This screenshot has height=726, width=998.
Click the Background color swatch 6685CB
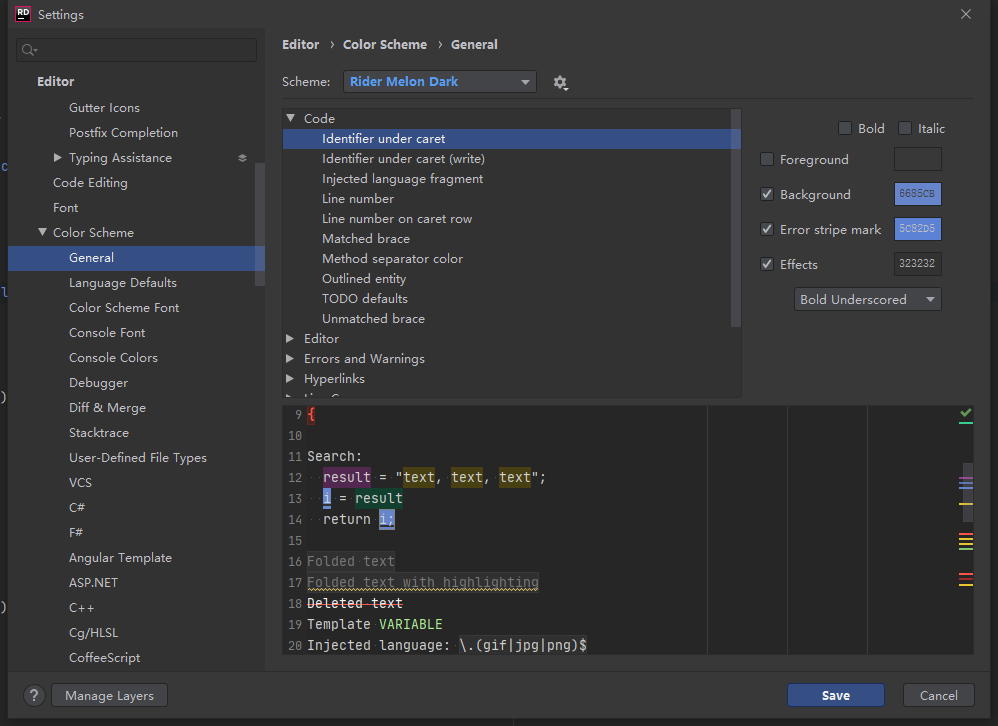pyautogui.click(x=917, y=194)
